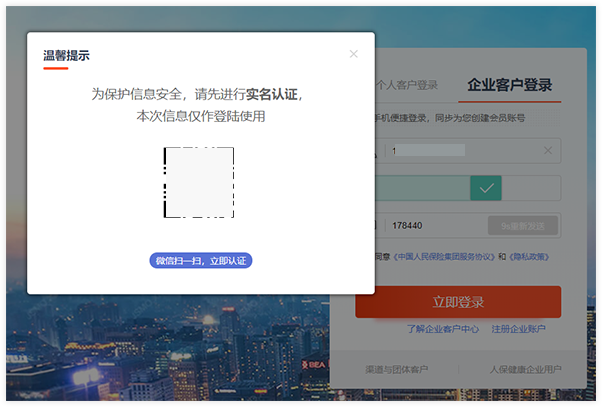Viewport: 602px width, 407px height.
Task: Select the 企业客户登录 tab
Action: [509, 85]
